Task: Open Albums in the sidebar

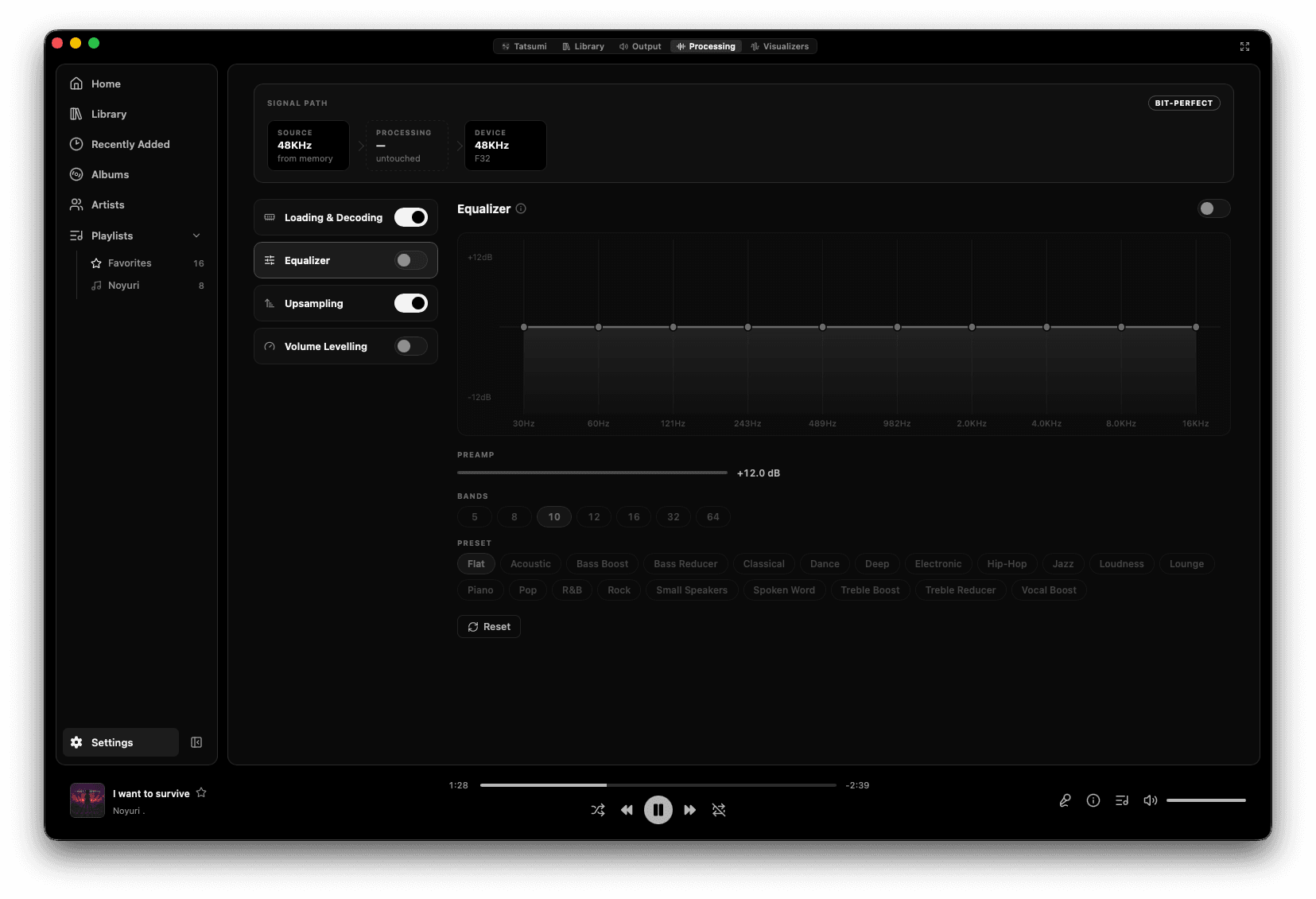Action: 136,174
